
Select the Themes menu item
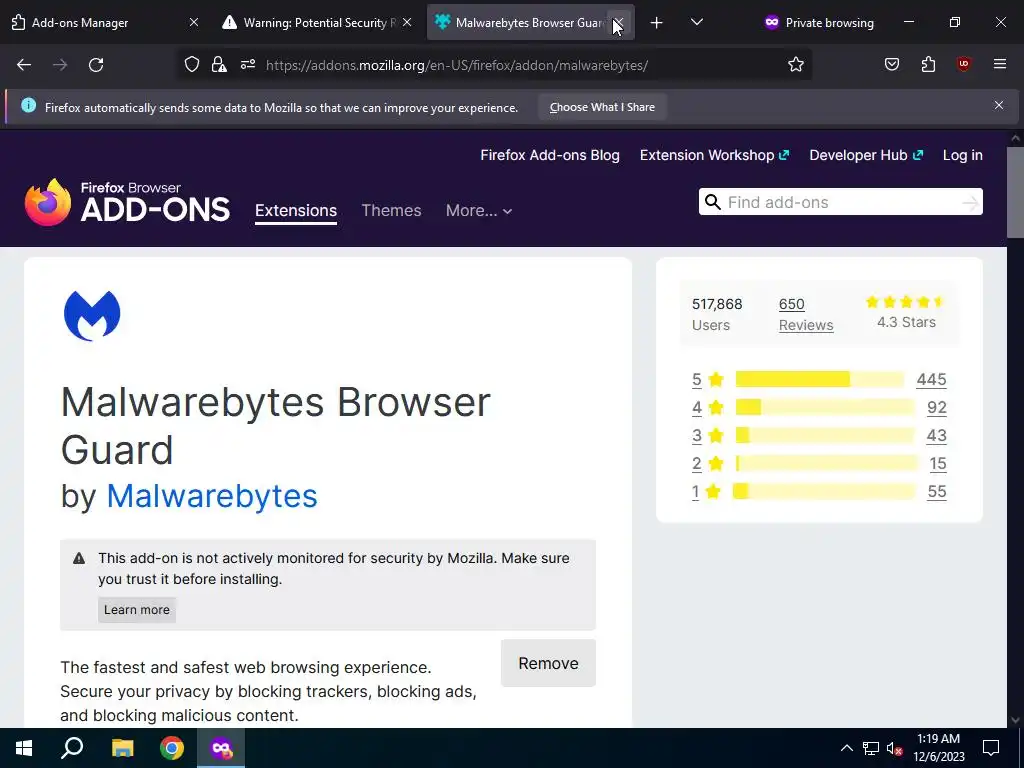pos(391,210)
